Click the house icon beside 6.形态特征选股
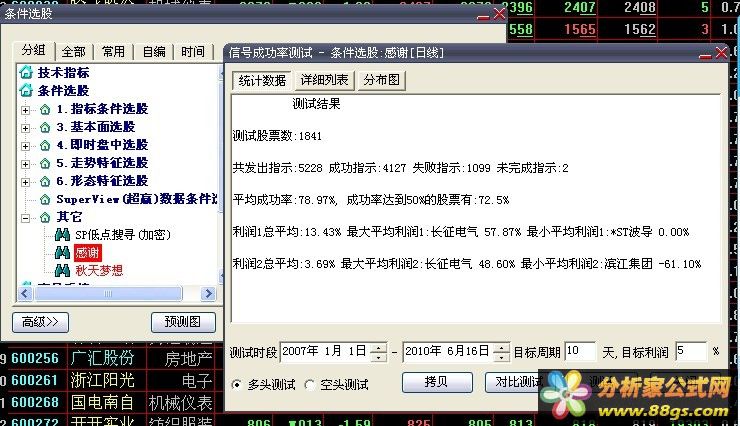This screenshot has height=426, width=740. [45, 181]
